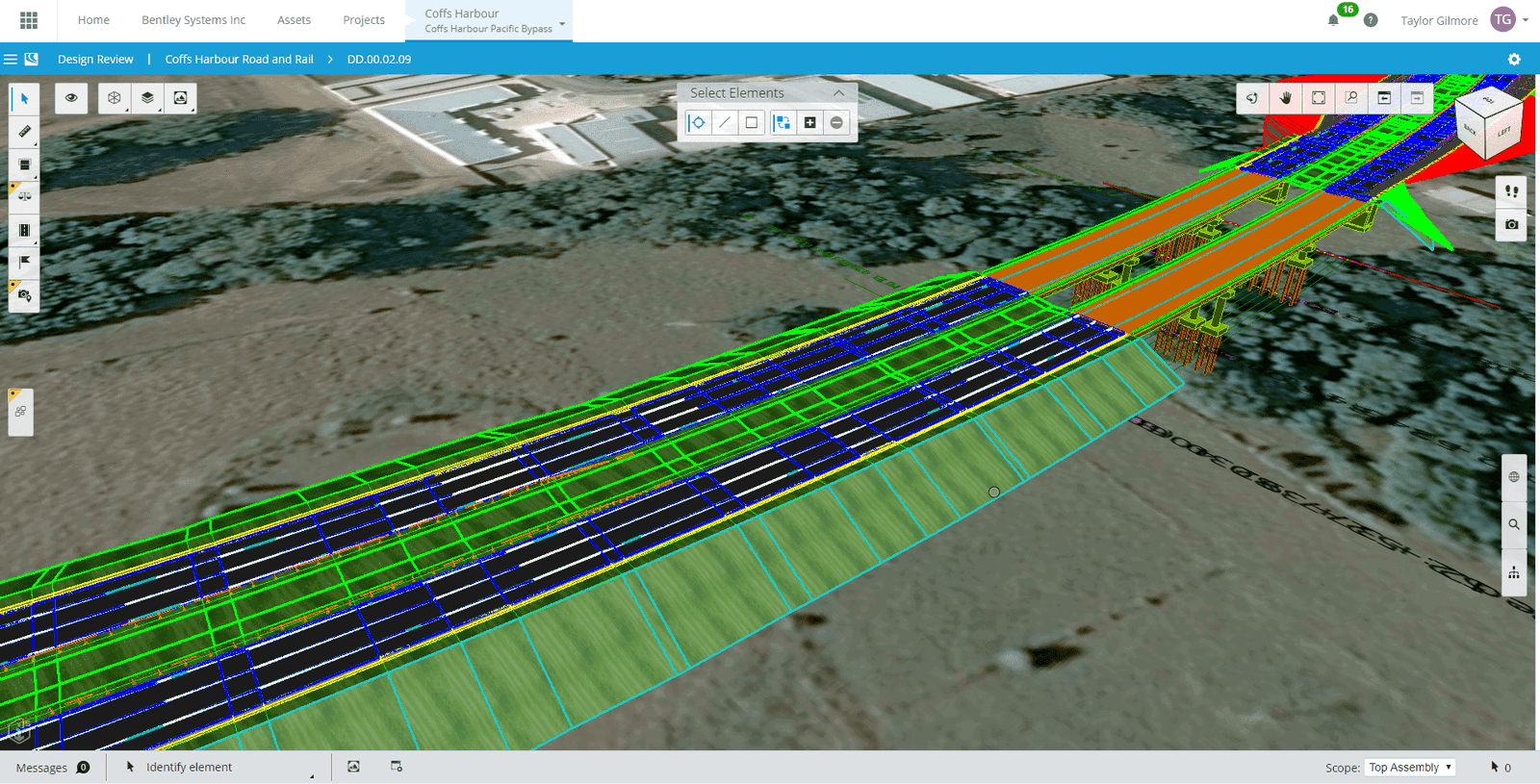Go to the Assets tab
This screenshot has height=784, width=1540.
coord(294,20)
